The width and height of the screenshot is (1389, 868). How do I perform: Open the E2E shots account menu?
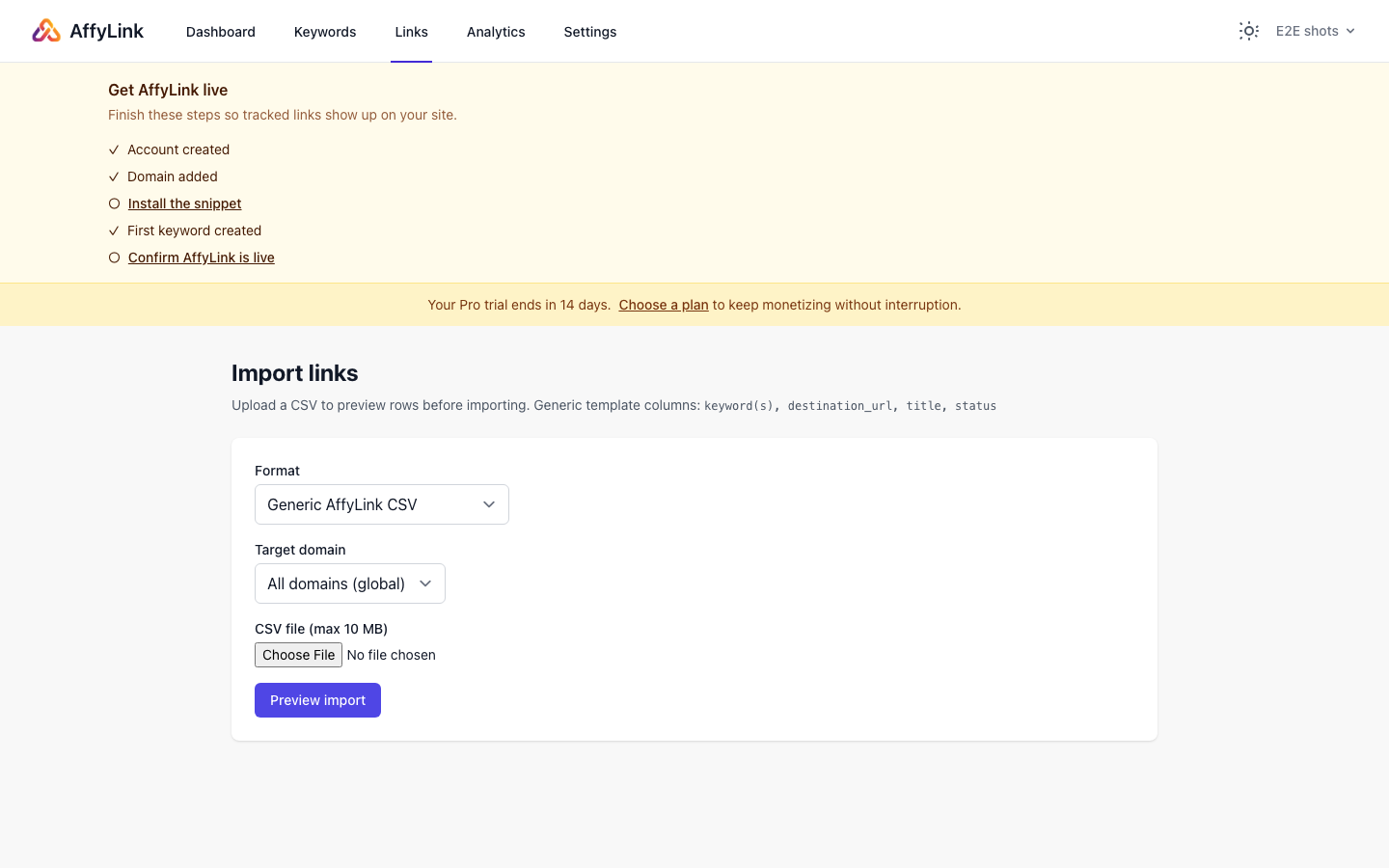pyautogui.click(x=1316, y=31)
